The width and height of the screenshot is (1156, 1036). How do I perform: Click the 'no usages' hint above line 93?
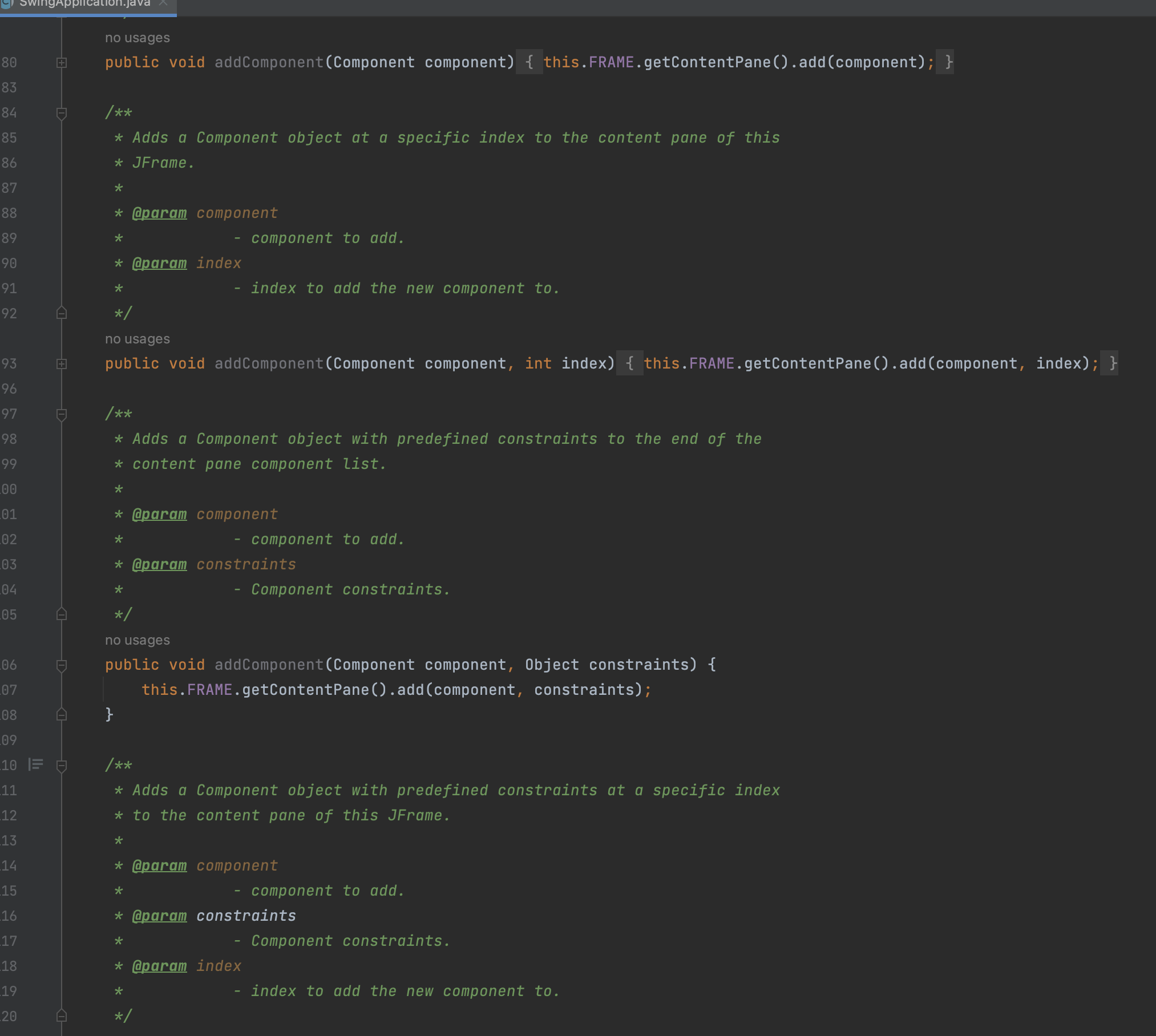click(136, 338)
